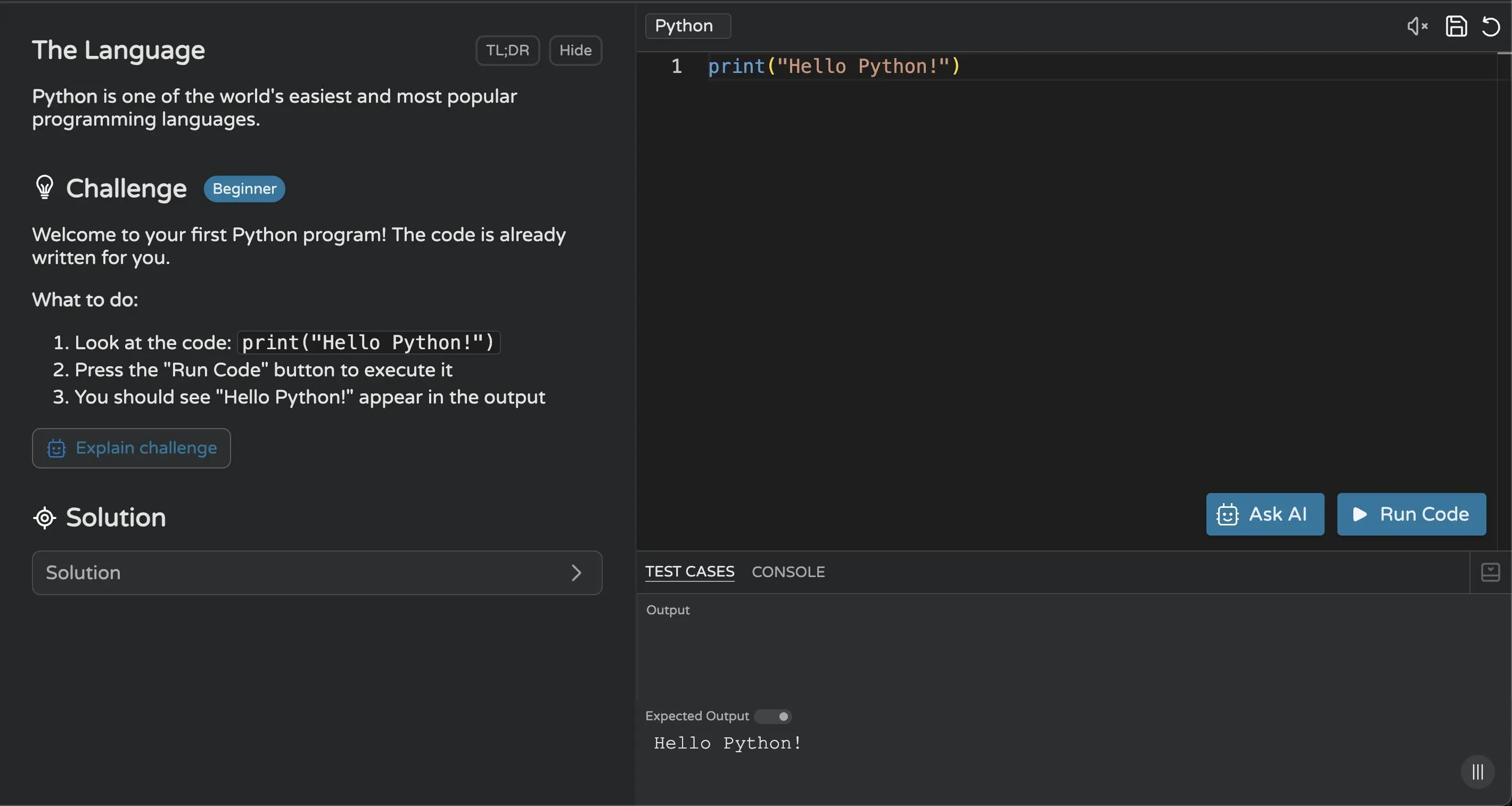Click the lightbulb icon next to Challenge
The image size is (1512, 806).
pos(45,188)
